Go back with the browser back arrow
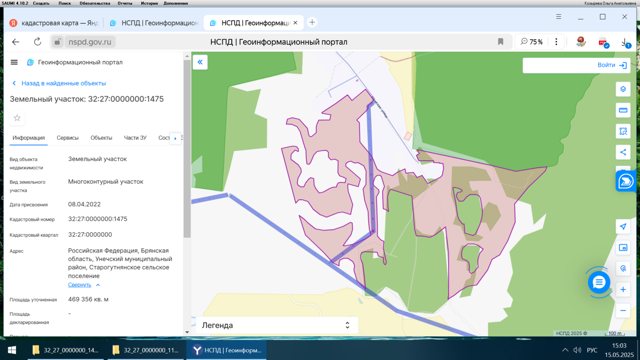This screenshot has height=360, width=640. pyautogui.click(x=16, y=42)
